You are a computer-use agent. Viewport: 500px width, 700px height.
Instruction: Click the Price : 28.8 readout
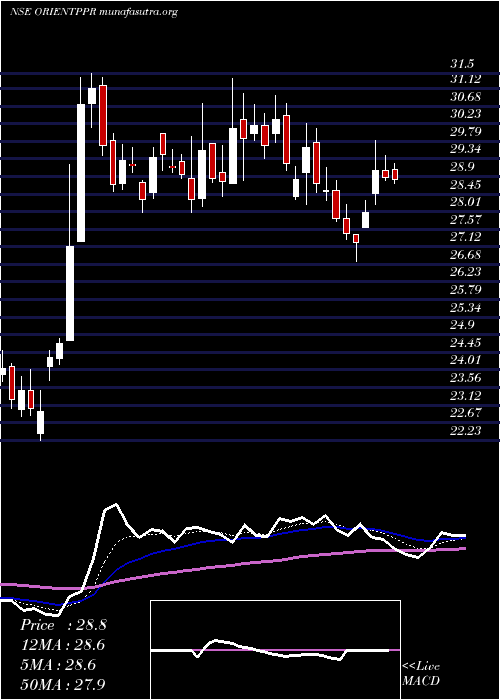point(63,625)
